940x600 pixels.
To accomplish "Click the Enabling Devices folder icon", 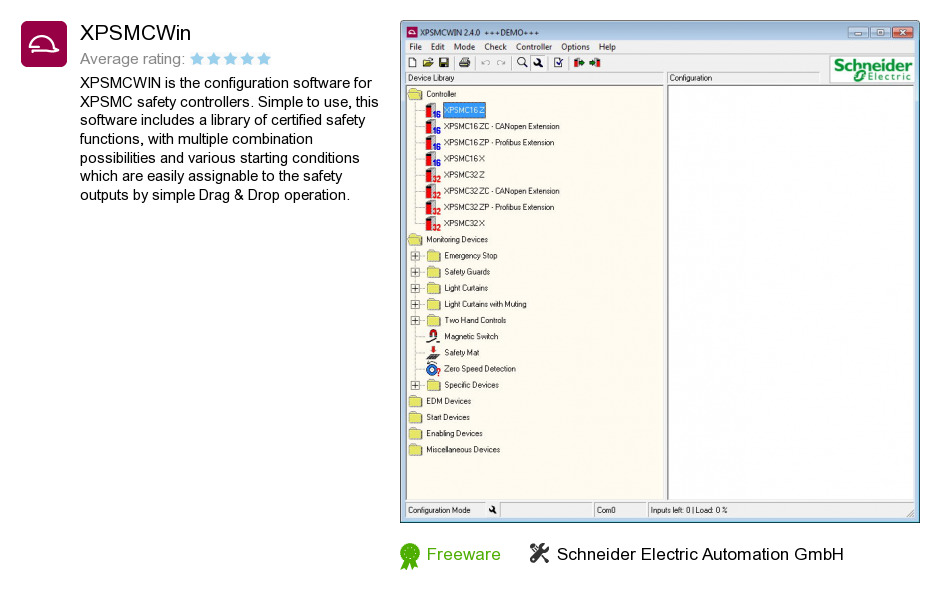I will [415, 433].
